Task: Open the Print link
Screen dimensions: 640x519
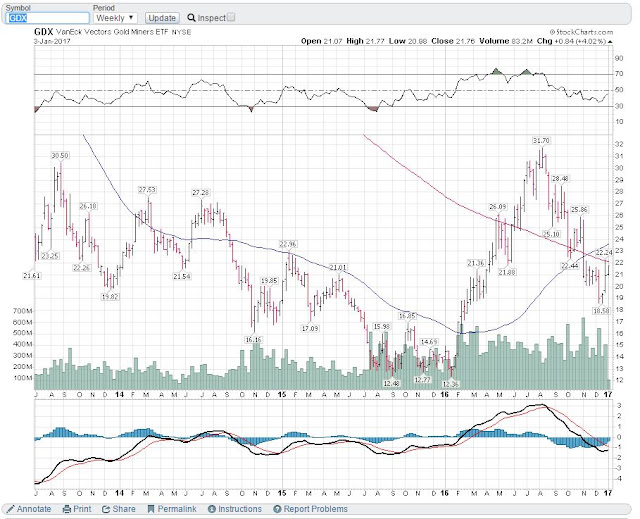Action: [x=82, y=509]
